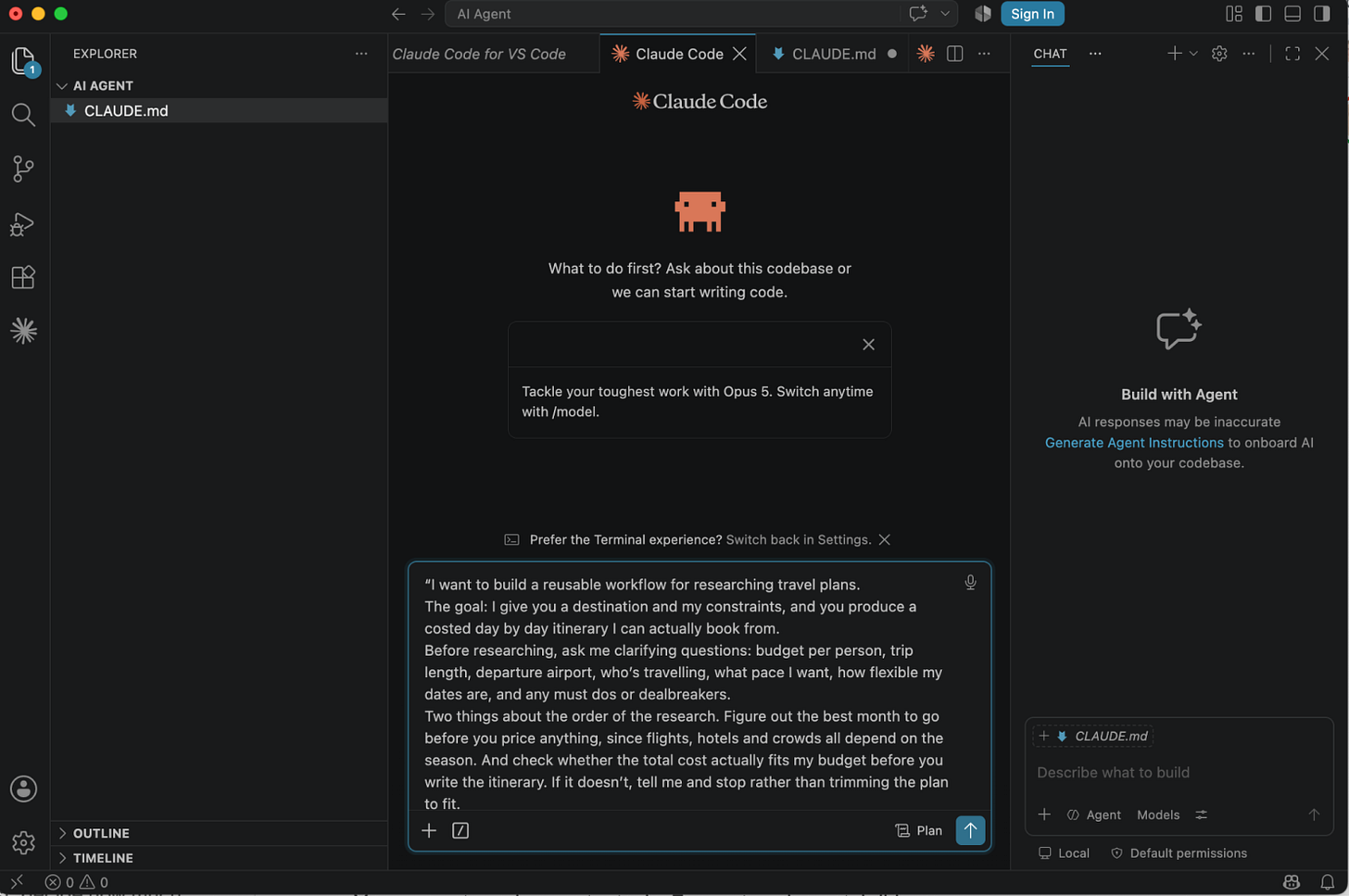Select the CHAT panel tab
1349x896 pixels.
point(1050,54)
